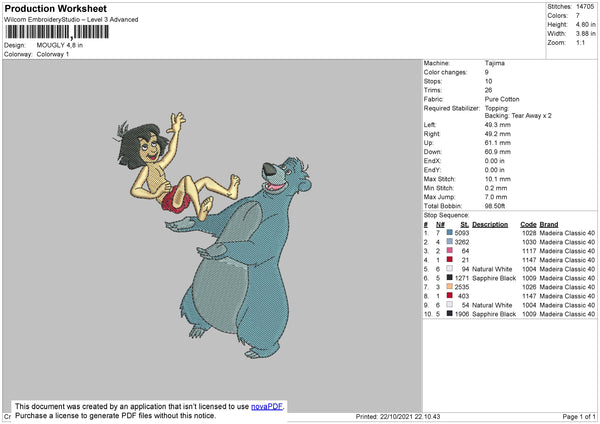Click the 'Code' column header
The height and width of the screenshot is (424, 600).
coord(528,225)
